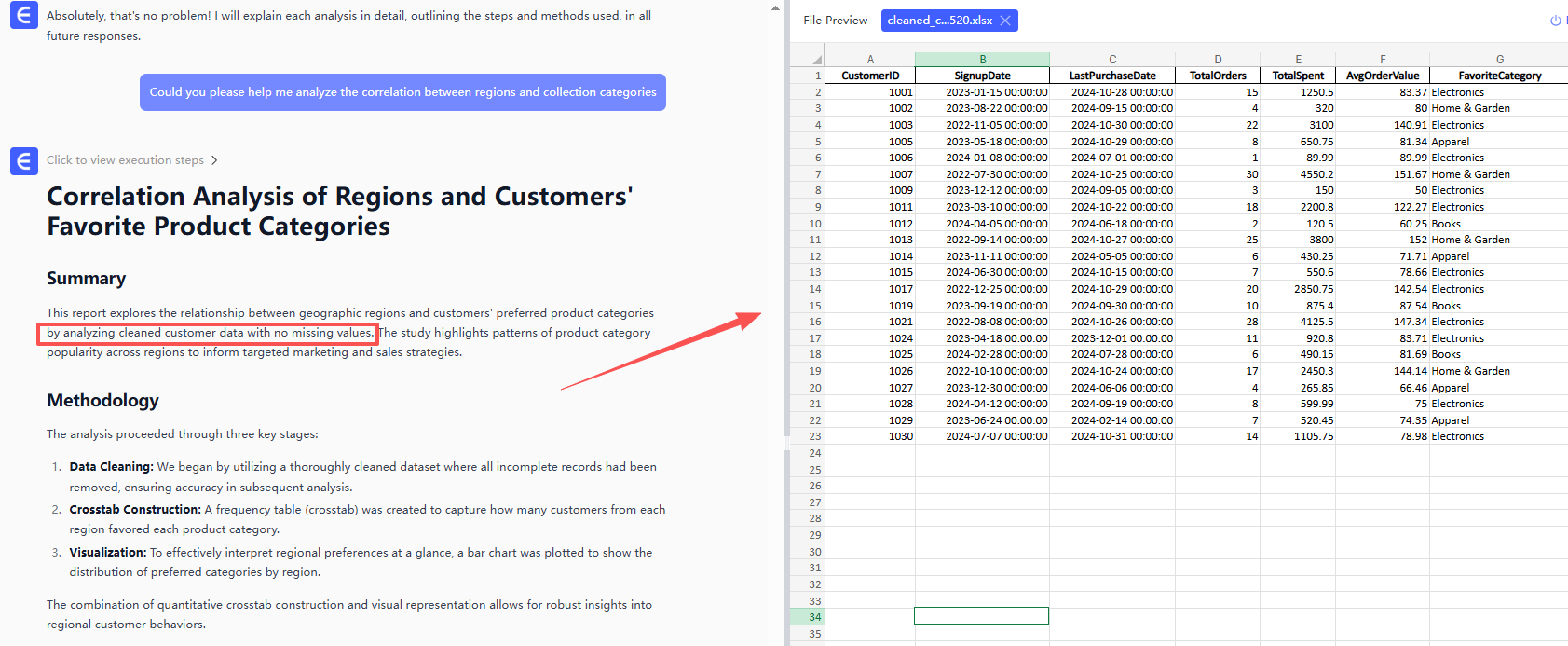Click the TotalSpent header cell
Image resolution: width=1568 pixels, height=646 pixels.
(x=1298, y=76)
